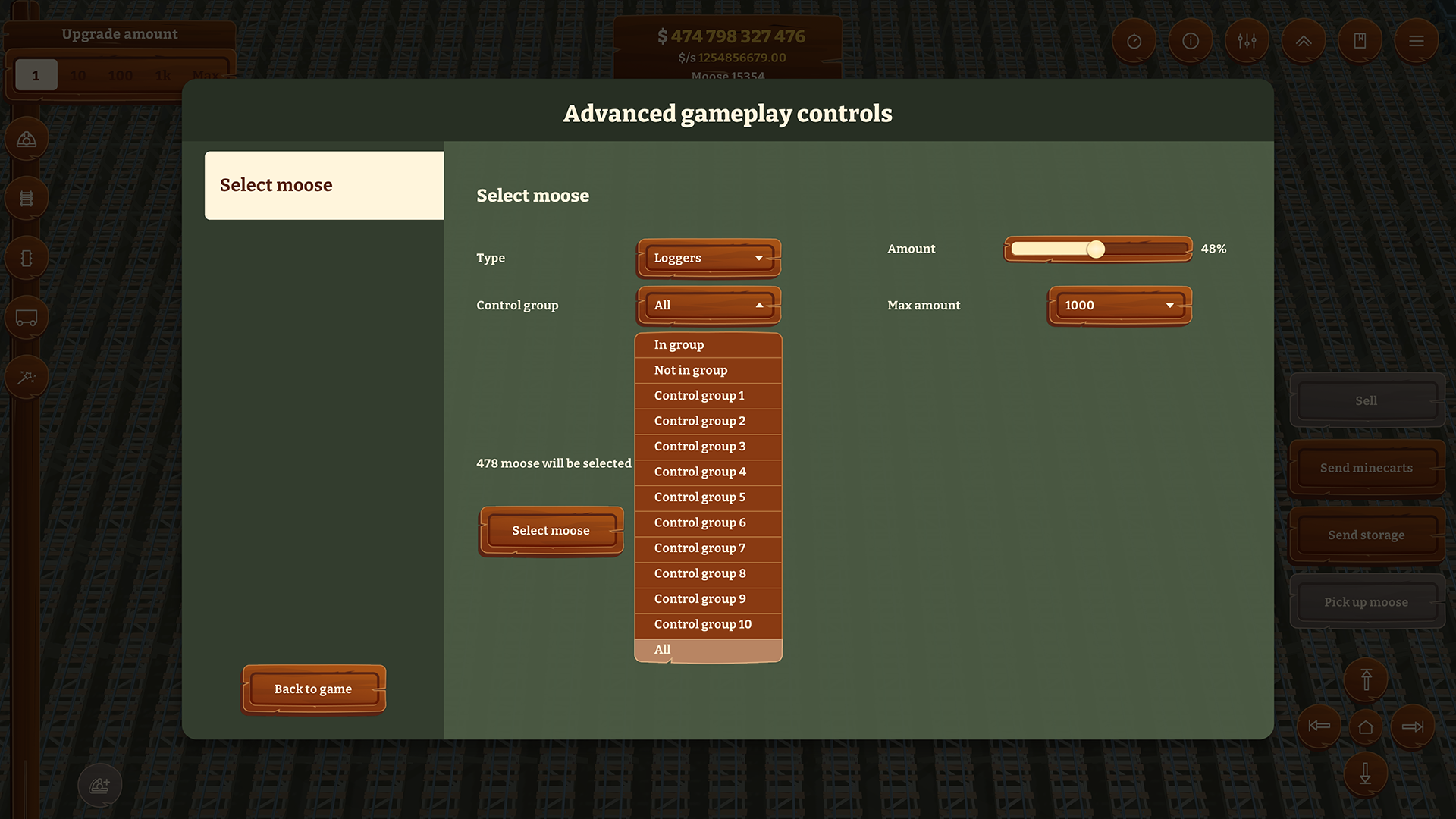Open the Max amount 1000 dropdown
The image size is (1456, 819).
(1119, 305)
